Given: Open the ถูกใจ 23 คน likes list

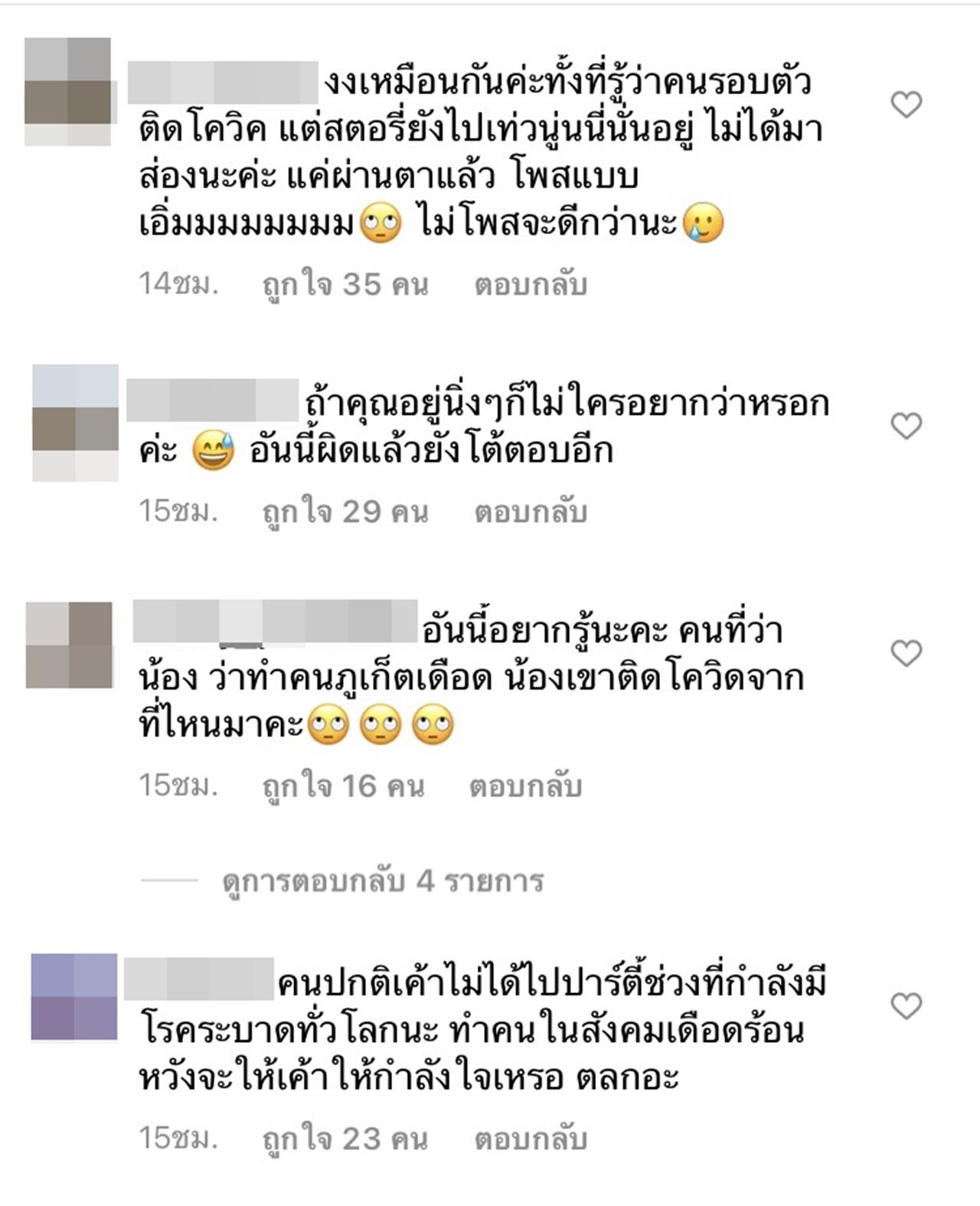Looking at the screenshot, I should coord(345,1139).
